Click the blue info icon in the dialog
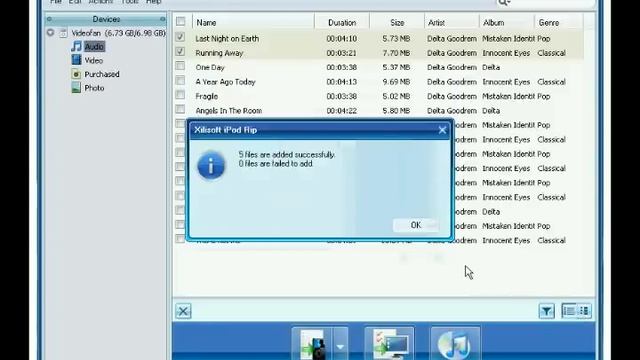 [x=211, y=165]
